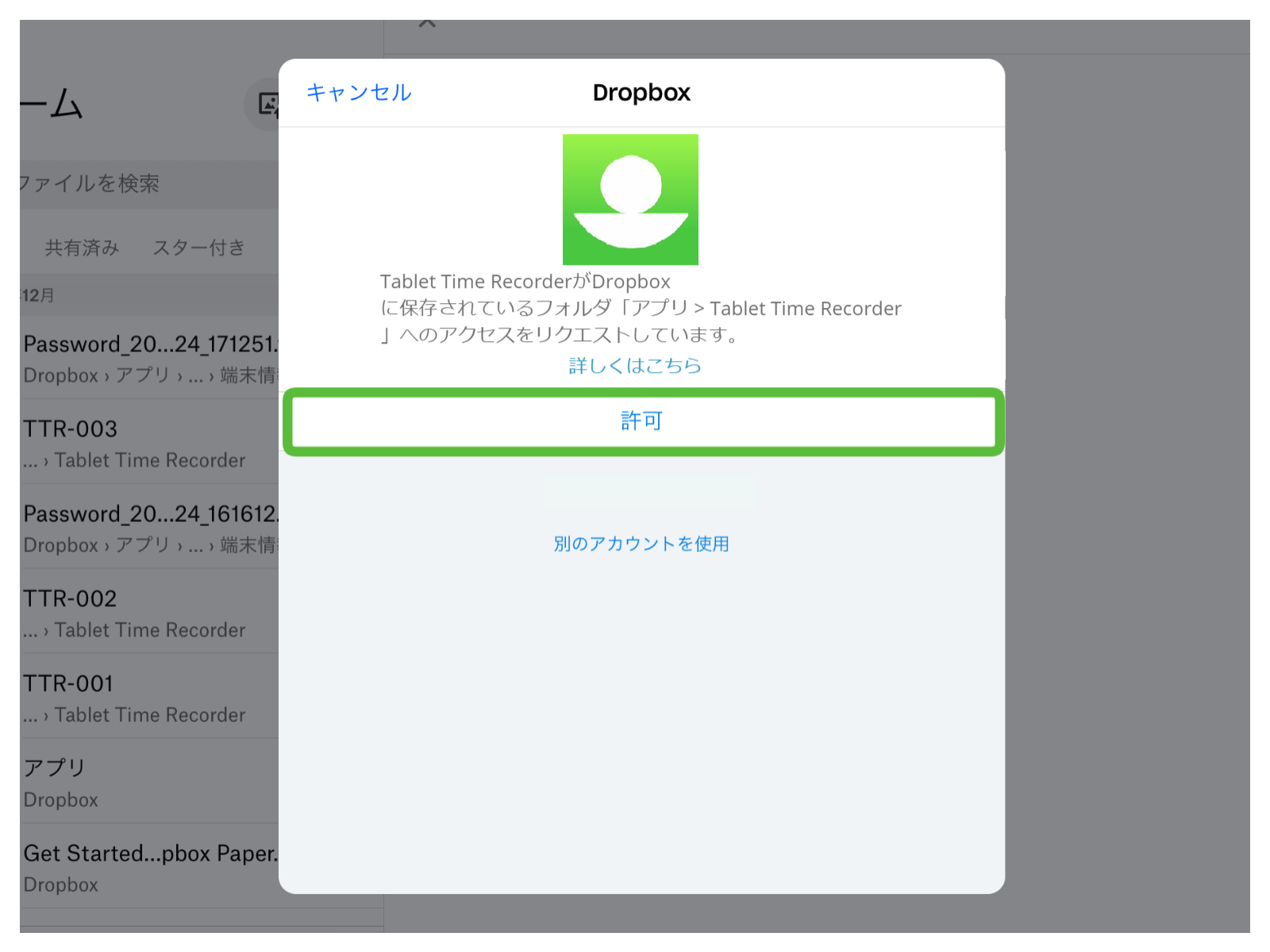Tap the collapse chevron at the top of the preview pane

coord(427,24)
